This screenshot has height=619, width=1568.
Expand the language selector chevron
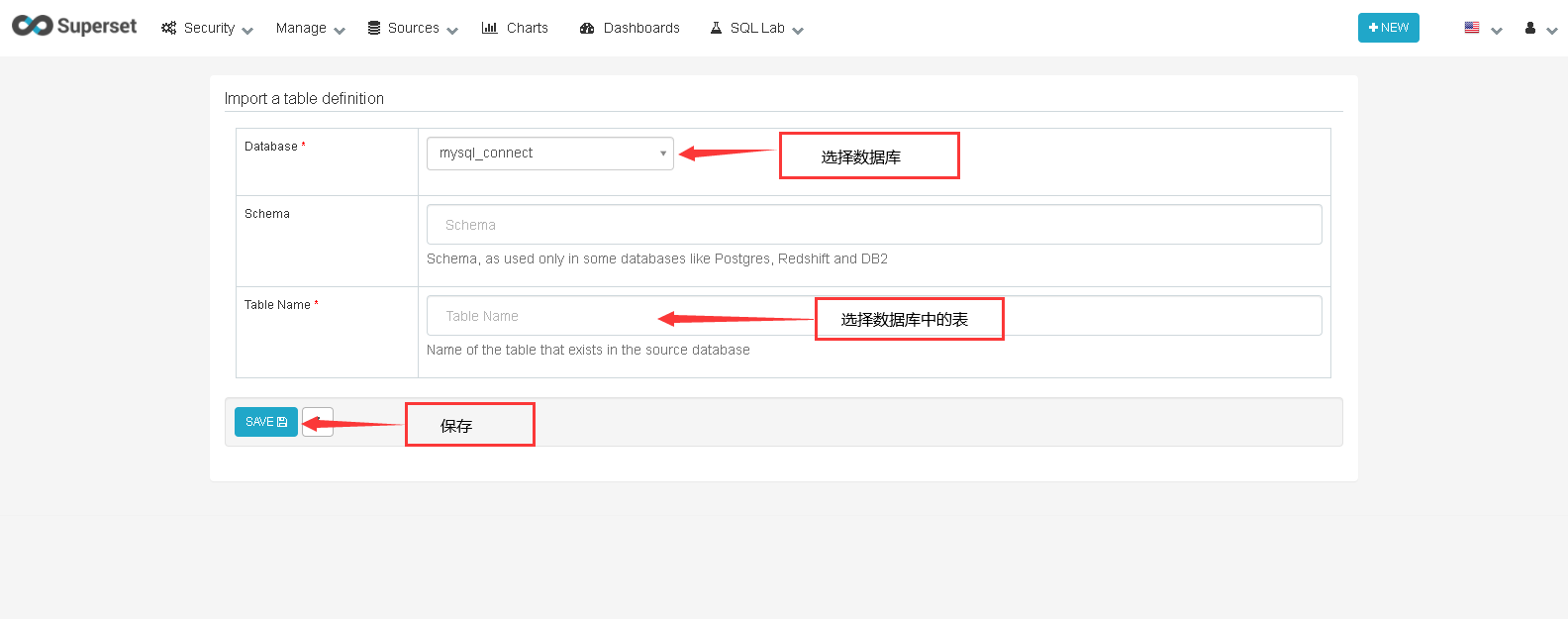(1497, 31)
